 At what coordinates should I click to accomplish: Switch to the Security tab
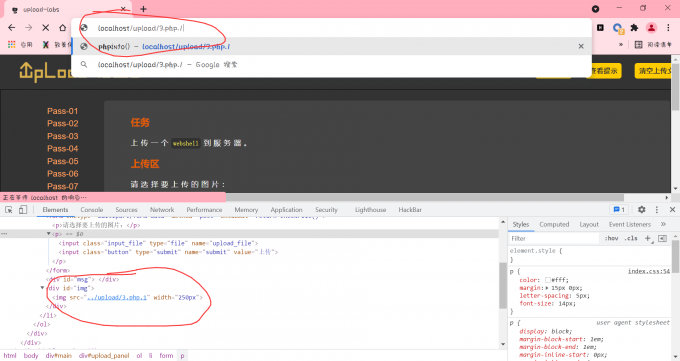pos(326,210)
